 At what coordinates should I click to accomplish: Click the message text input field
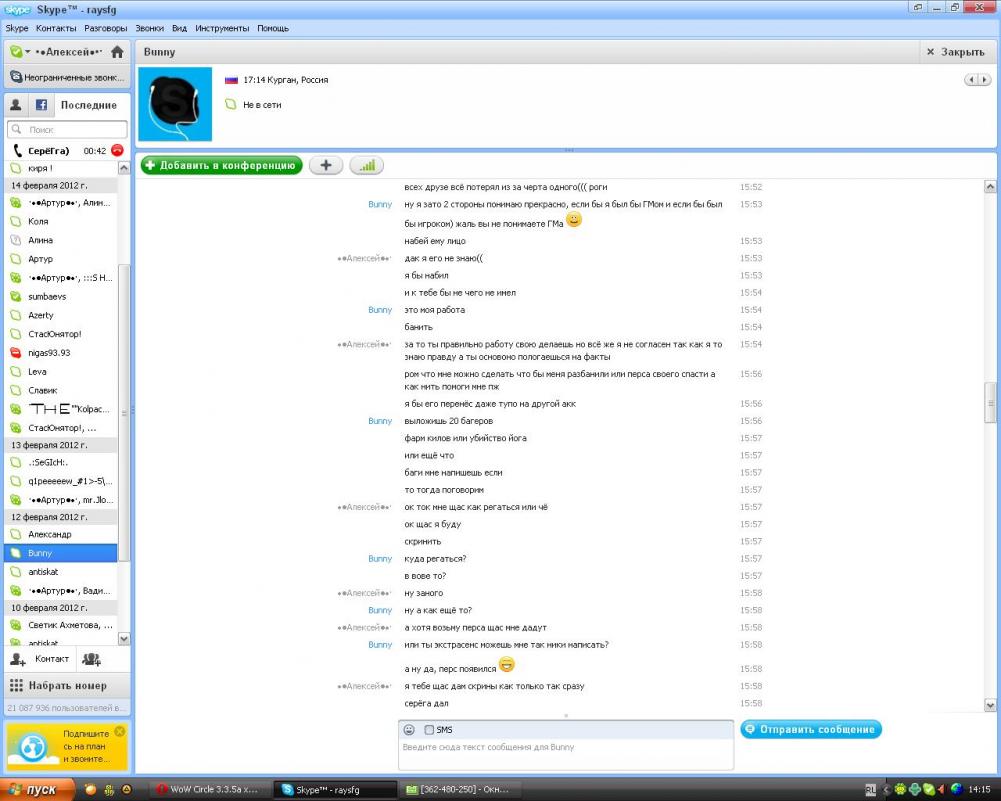pyautogui.click(x=565, y=753)
